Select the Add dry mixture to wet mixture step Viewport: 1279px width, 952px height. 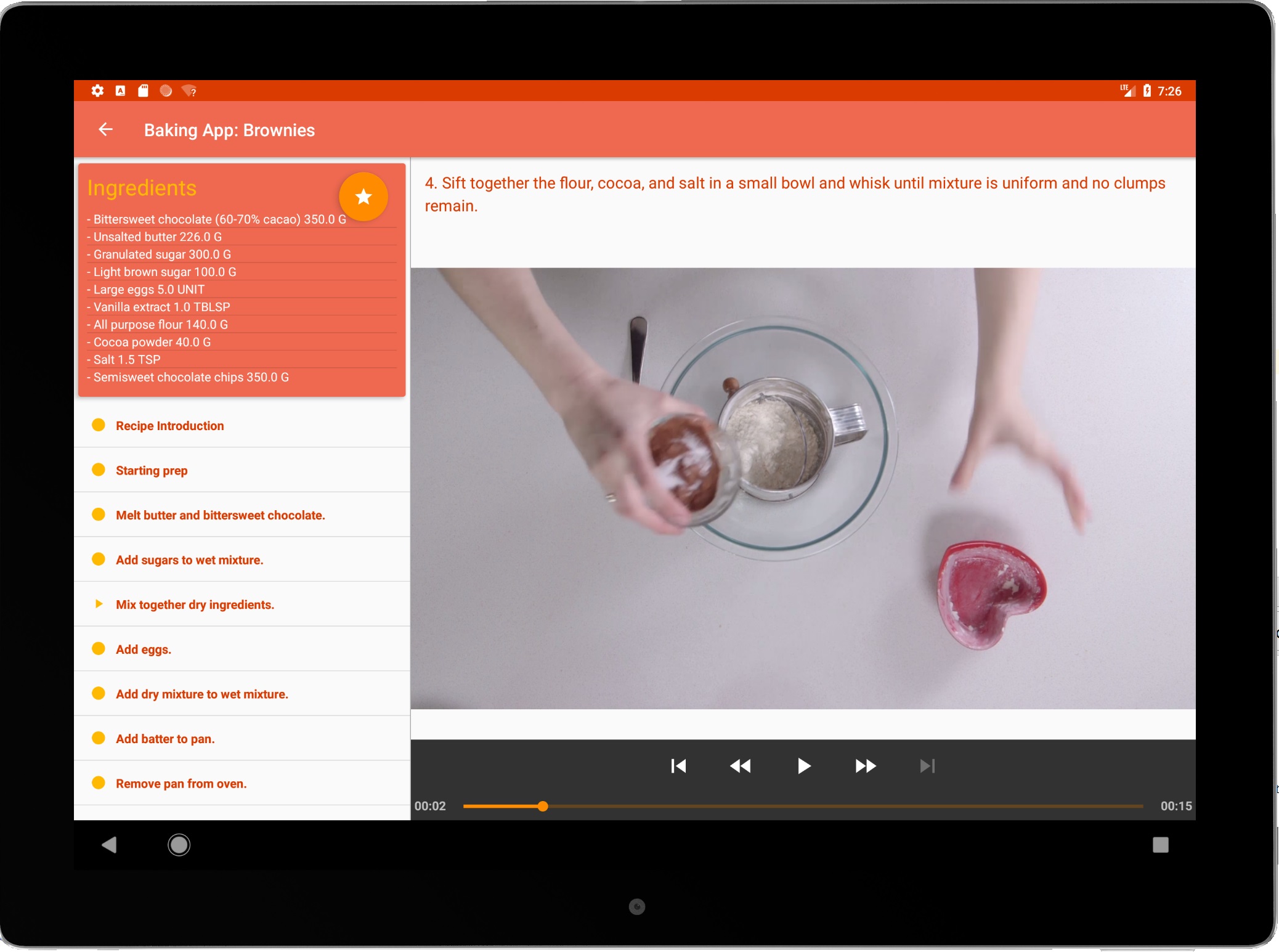tap(202, 693)
